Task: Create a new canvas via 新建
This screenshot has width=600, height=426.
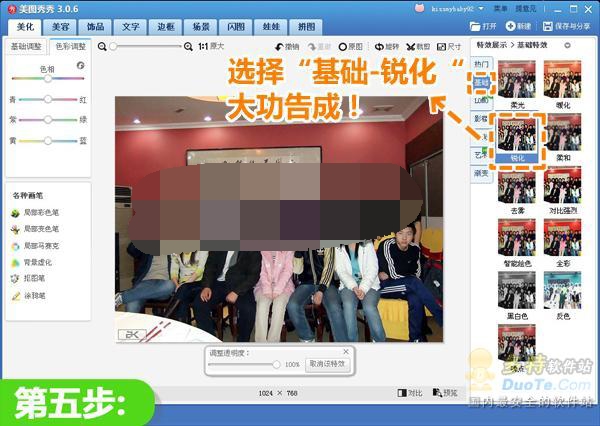Action: (x=518, y=26)
